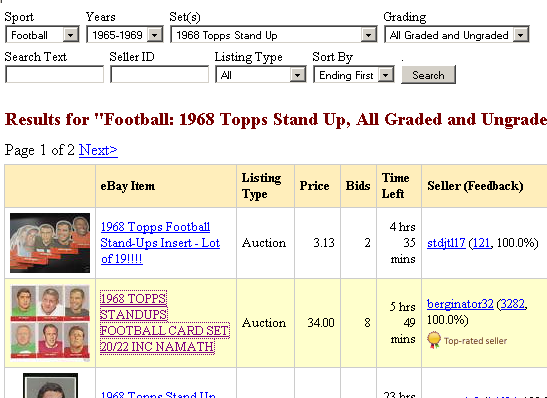
Task: Click the Top-rated seller ribbon badge icon
Action: point(434,340)
